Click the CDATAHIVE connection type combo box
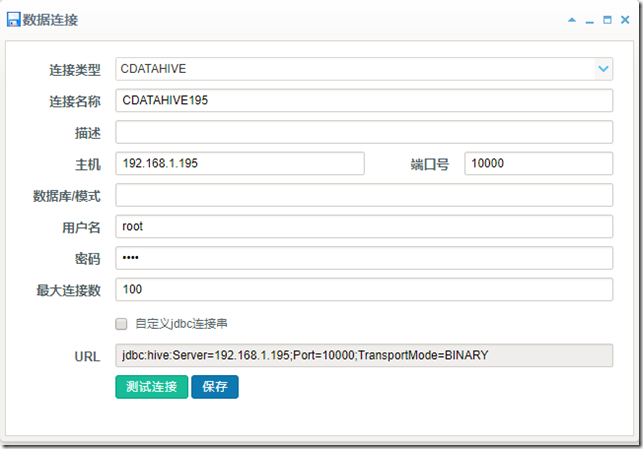Screen dimensions: 643x449 coord(364,69)
